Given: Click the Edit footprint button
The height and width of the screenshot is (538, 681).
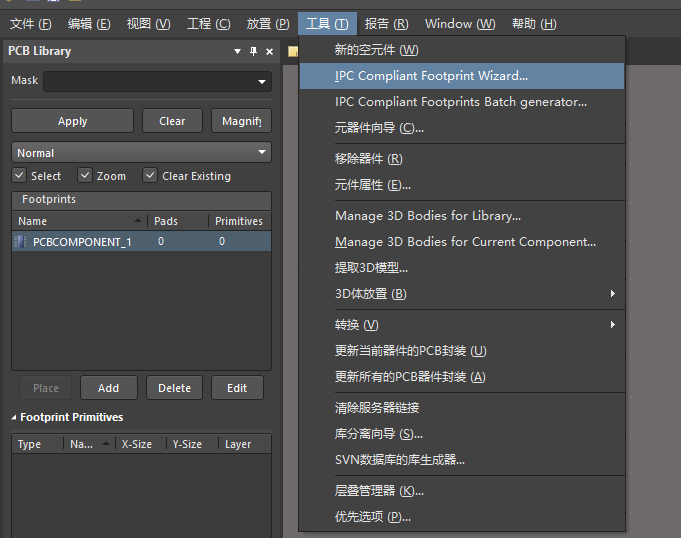Looking at the screenshot, I should pyautogui.click(x=237, y=388).
